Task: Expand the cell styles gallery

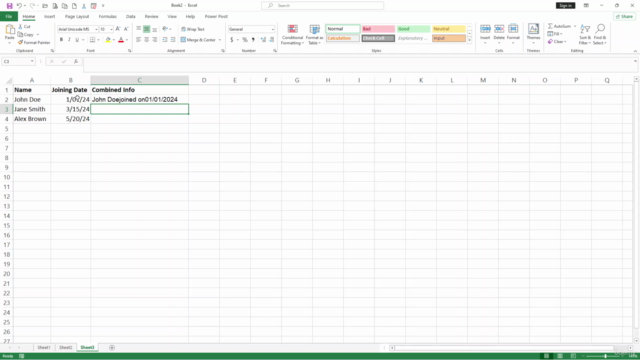Action: pos(469,40)
